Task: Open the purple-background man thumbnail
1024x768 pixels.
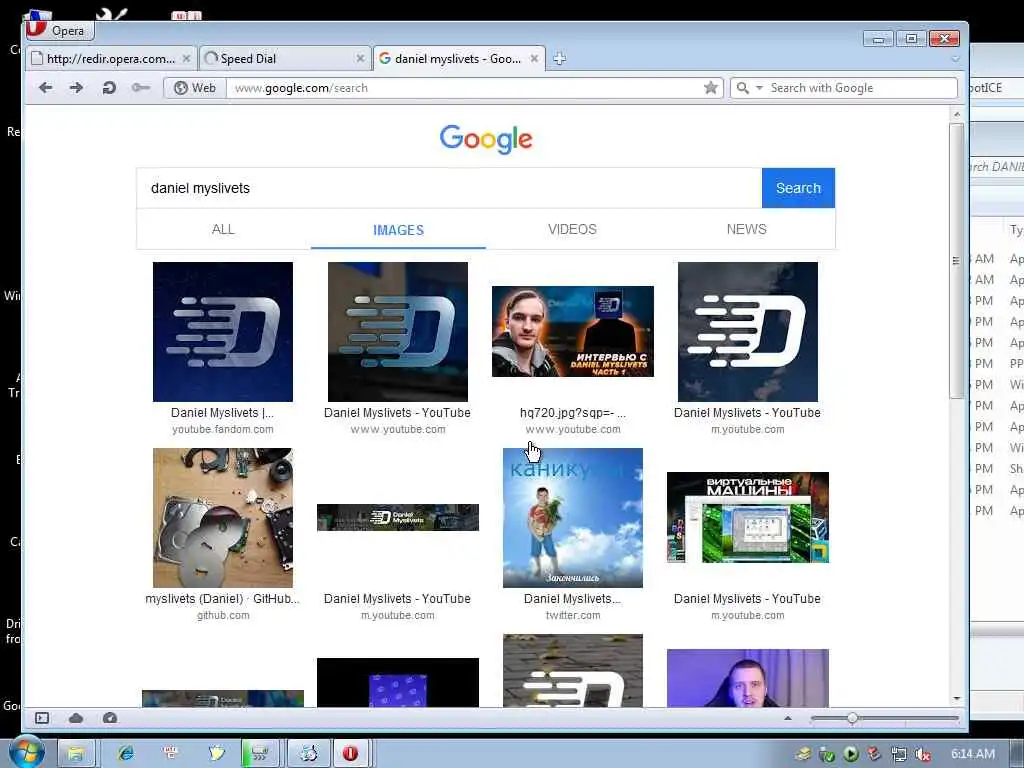Action: [748, 678]
